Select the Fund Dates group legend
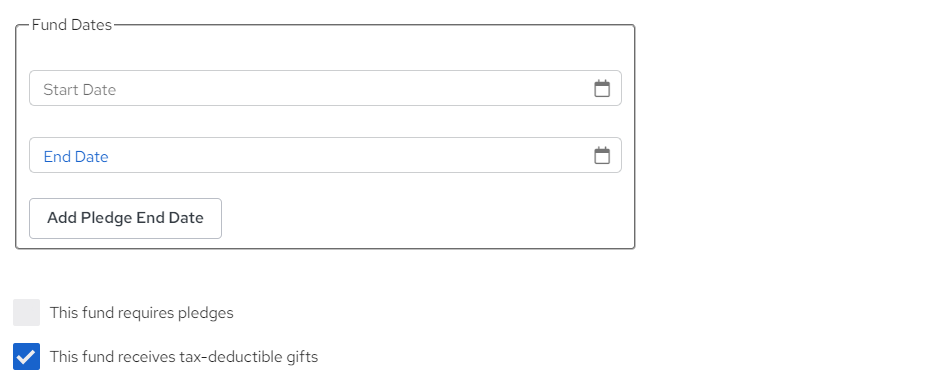Screen dimensions: 943x386 point(72,25)
